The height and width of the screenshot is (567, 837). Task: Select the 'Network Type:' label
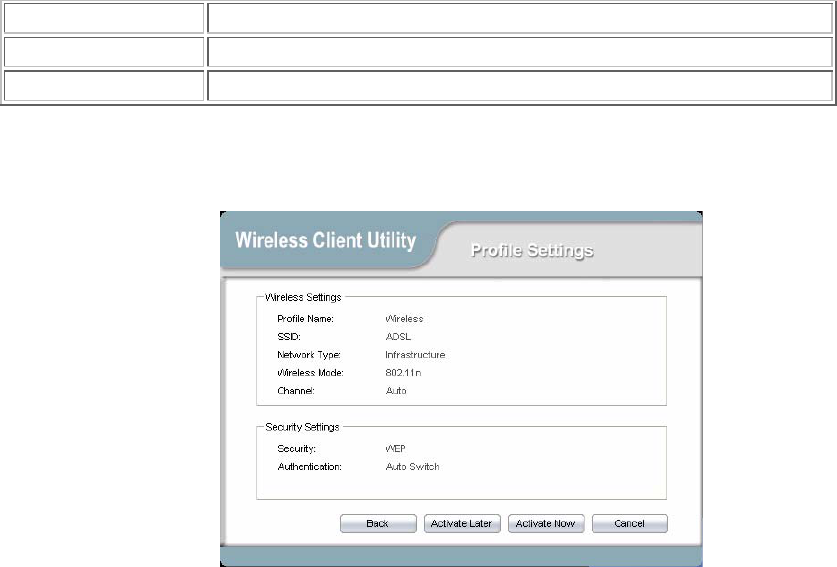[309, 355]
